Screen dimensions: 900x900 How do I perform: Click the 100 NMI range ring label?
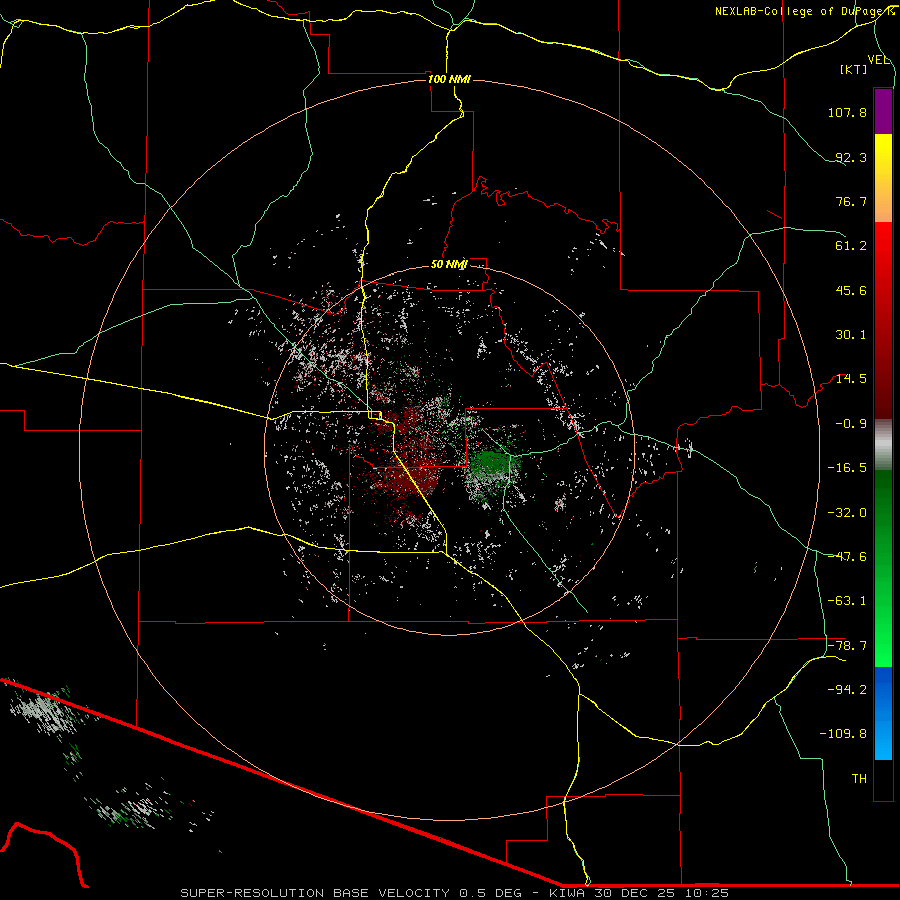(x=449, y=79)
